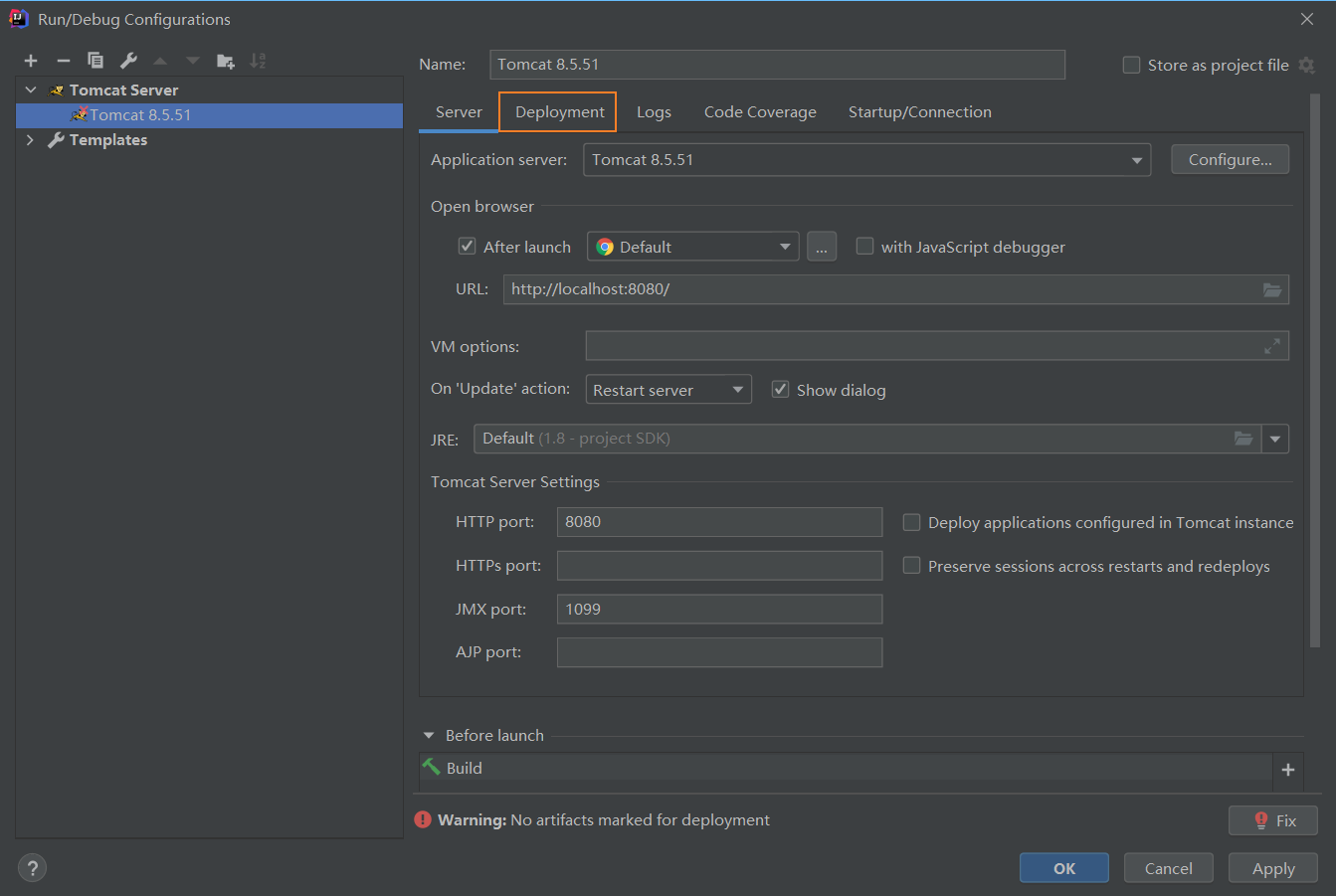The width and height of the screenshot is (1336, 896).
Task: Close the Run/Debug Configurations dialog
Action: point(1307,19)
